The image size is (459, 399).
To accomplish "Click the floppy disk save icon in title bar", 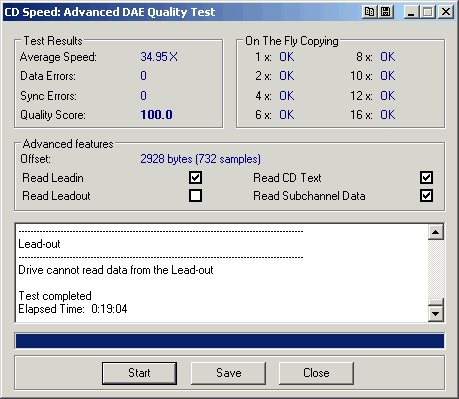I will (x=386, y=12).
